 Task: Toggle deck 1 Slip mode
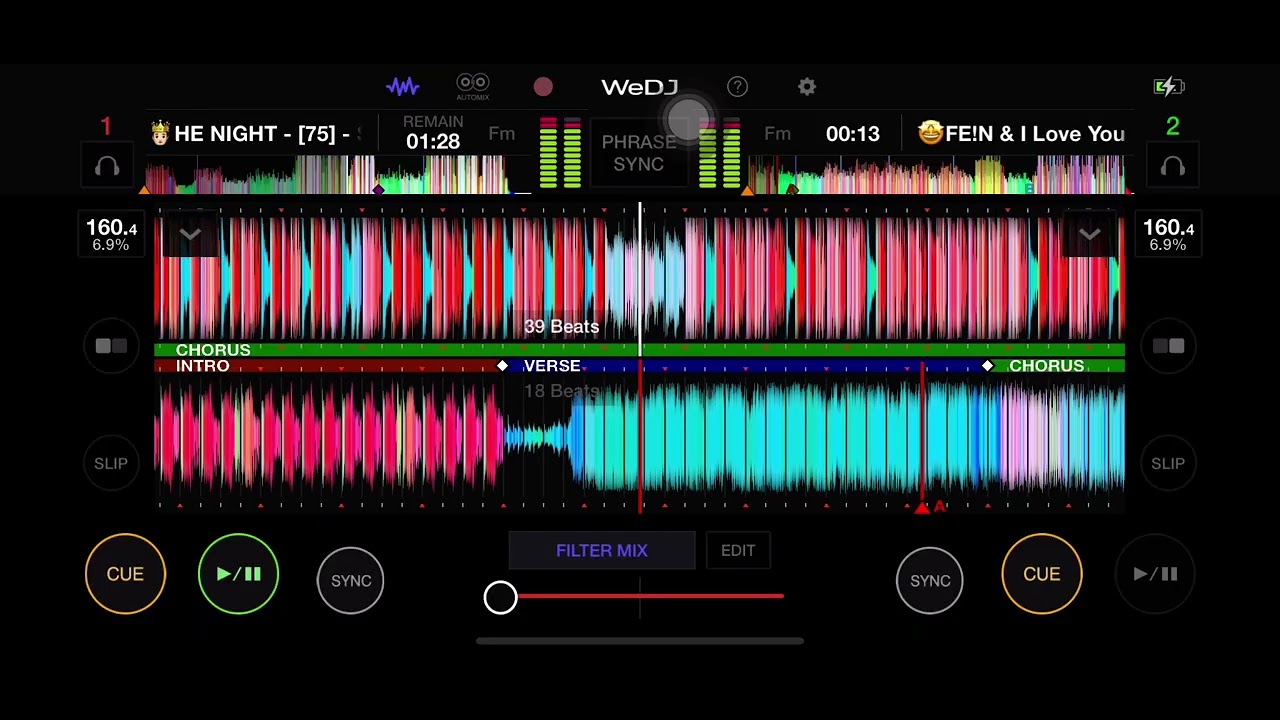coord(111,464)
